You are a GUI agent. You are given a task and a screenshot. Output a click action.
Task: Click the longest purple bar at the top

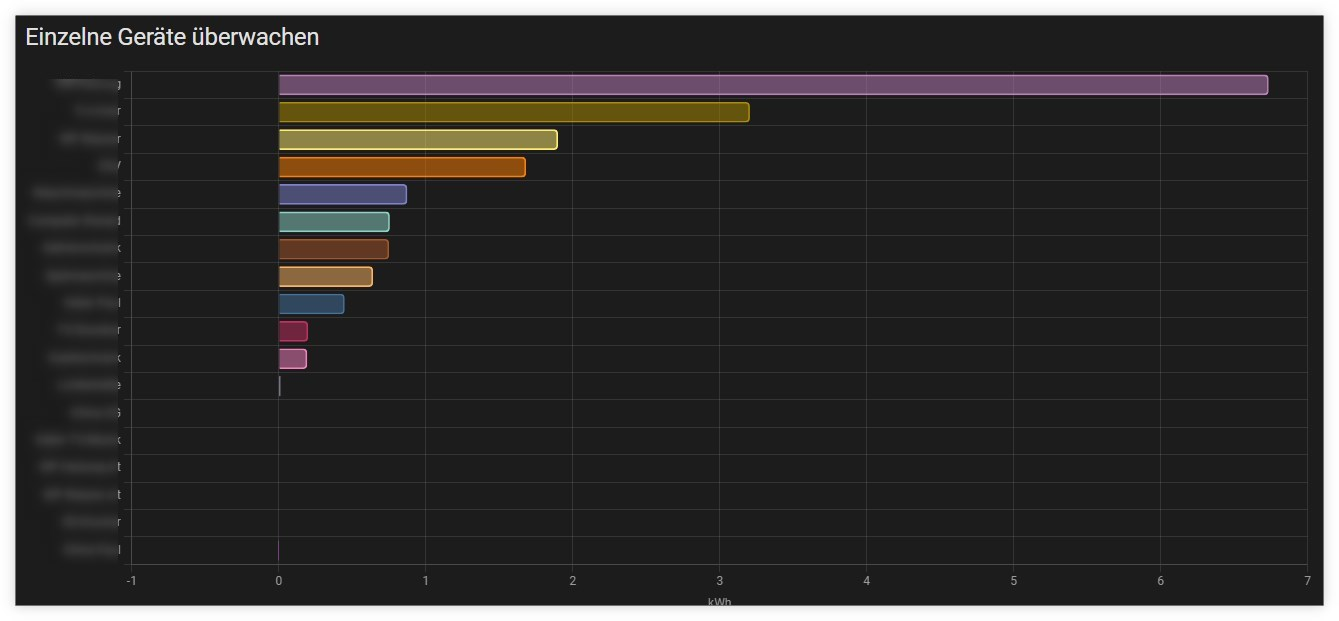pos(772,85)
